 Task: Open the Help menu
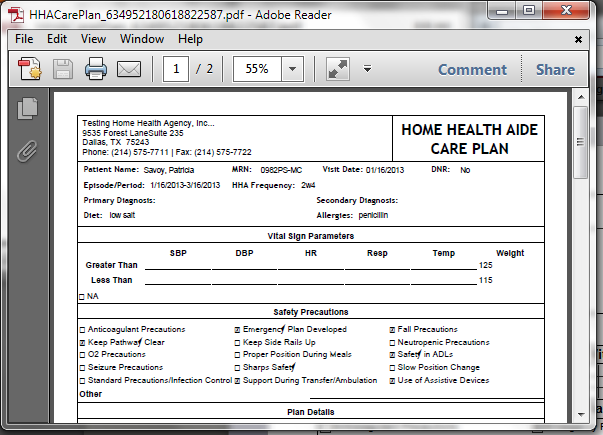pos(190,39)
